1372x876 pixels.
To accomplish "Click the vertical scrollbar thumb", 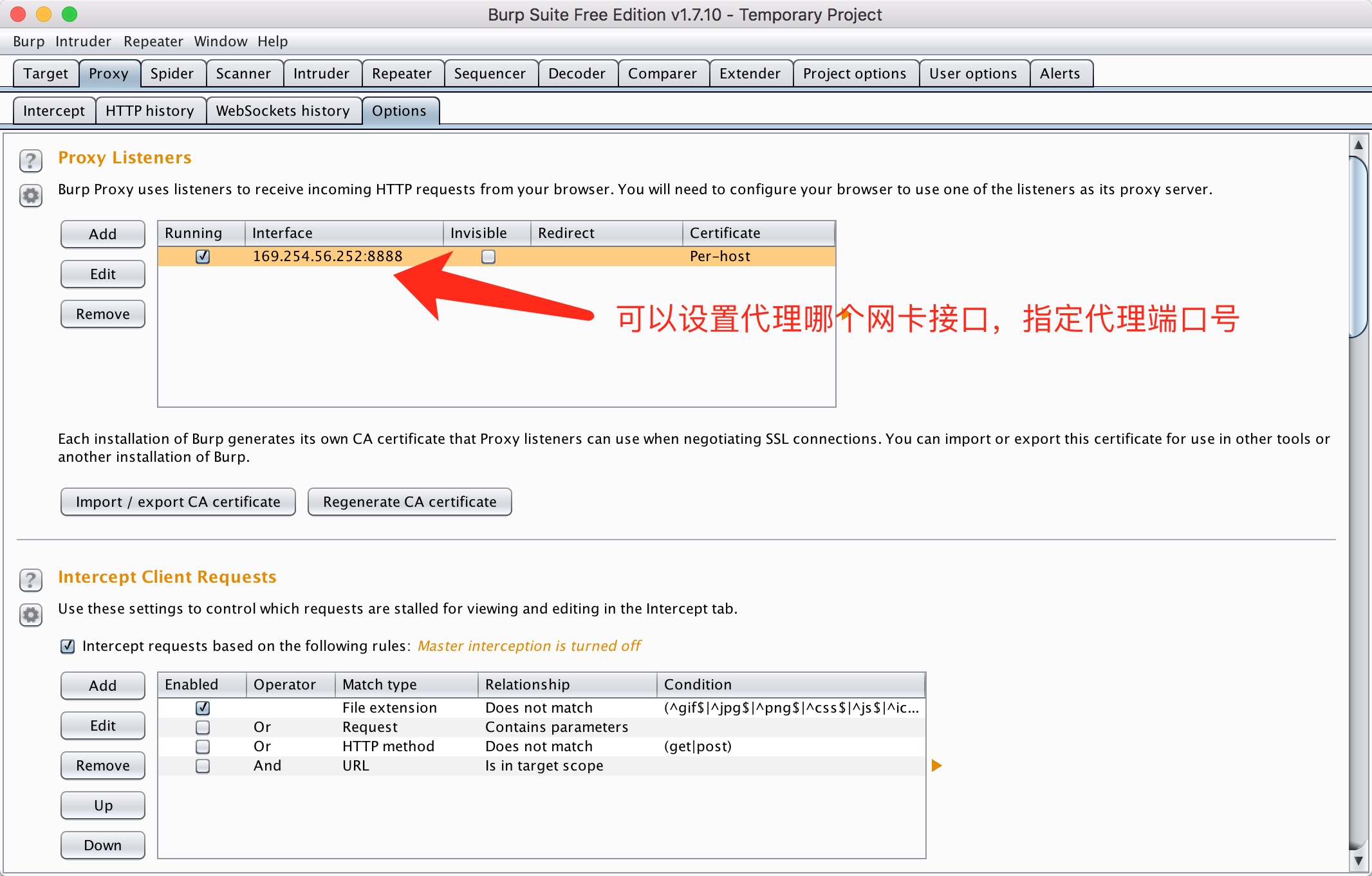I will point(1358,246).
